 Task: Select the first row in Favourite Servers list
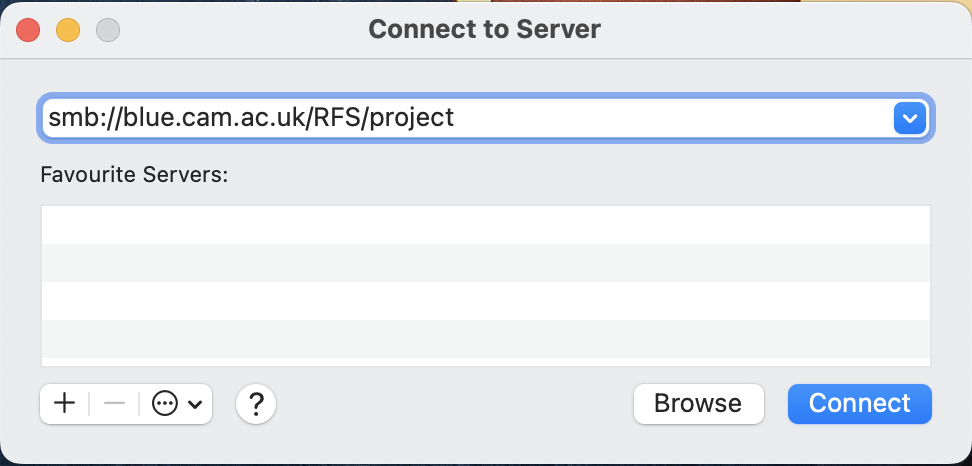point(485,225)
